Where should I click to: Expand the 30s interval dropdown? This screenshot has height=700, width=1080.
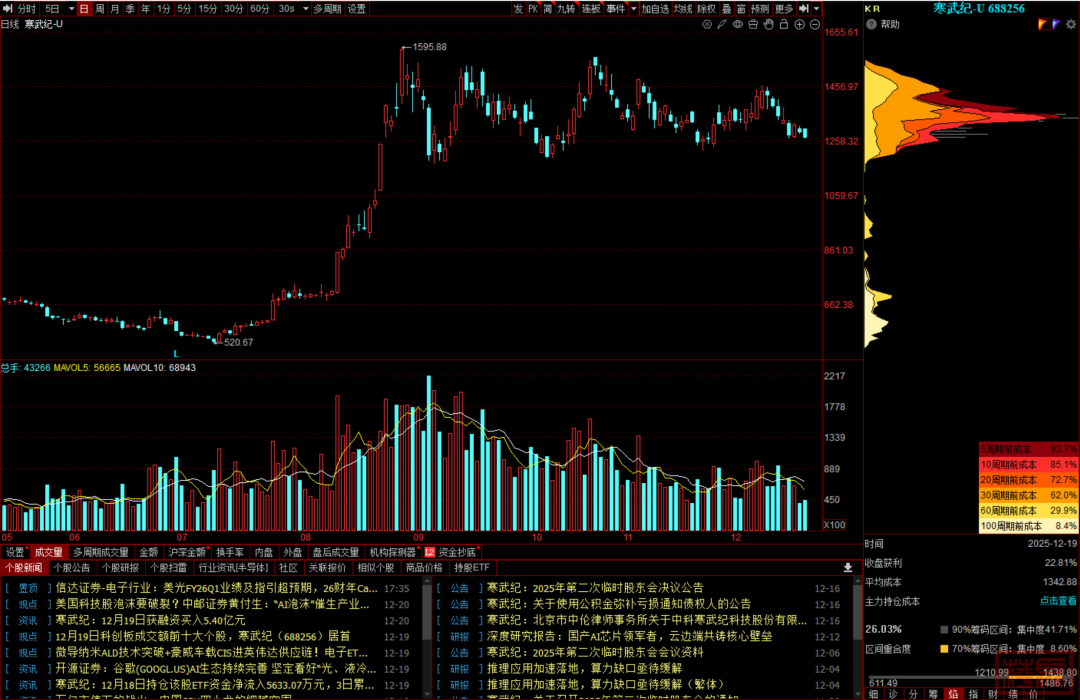303,8
